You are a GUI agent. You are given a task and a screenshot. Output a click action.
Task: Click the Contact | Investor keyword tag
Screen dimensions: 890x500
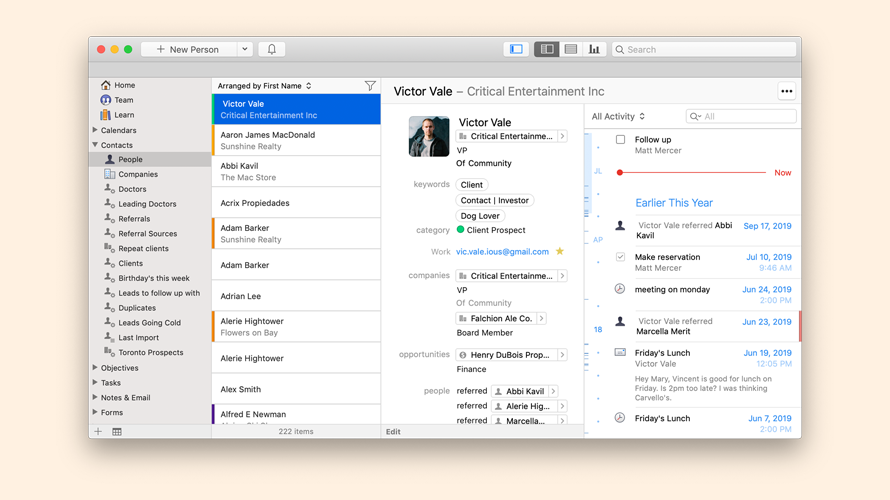pos(494,200)
